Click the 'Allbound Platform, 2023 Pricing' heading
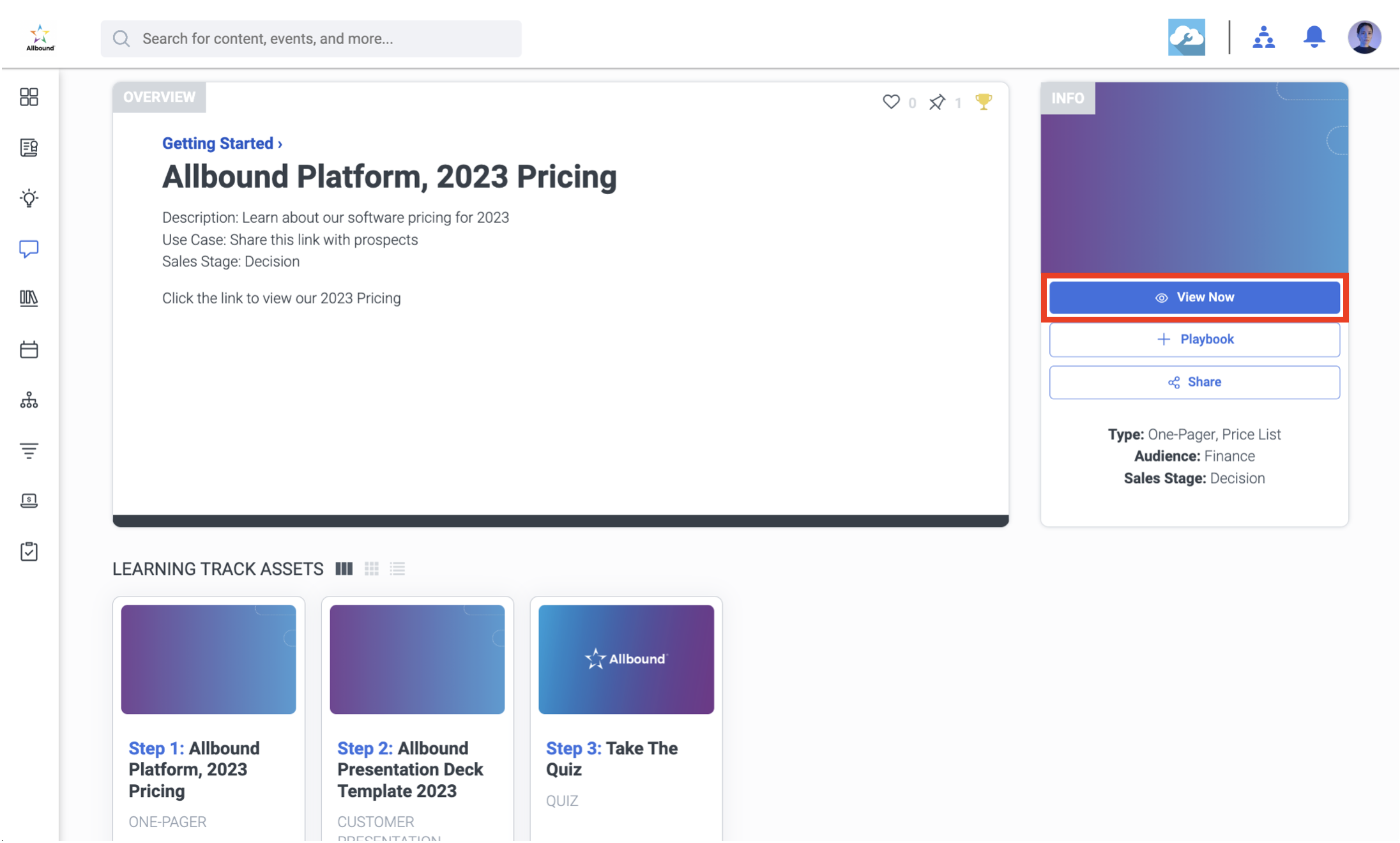 (x=390, y=177)
